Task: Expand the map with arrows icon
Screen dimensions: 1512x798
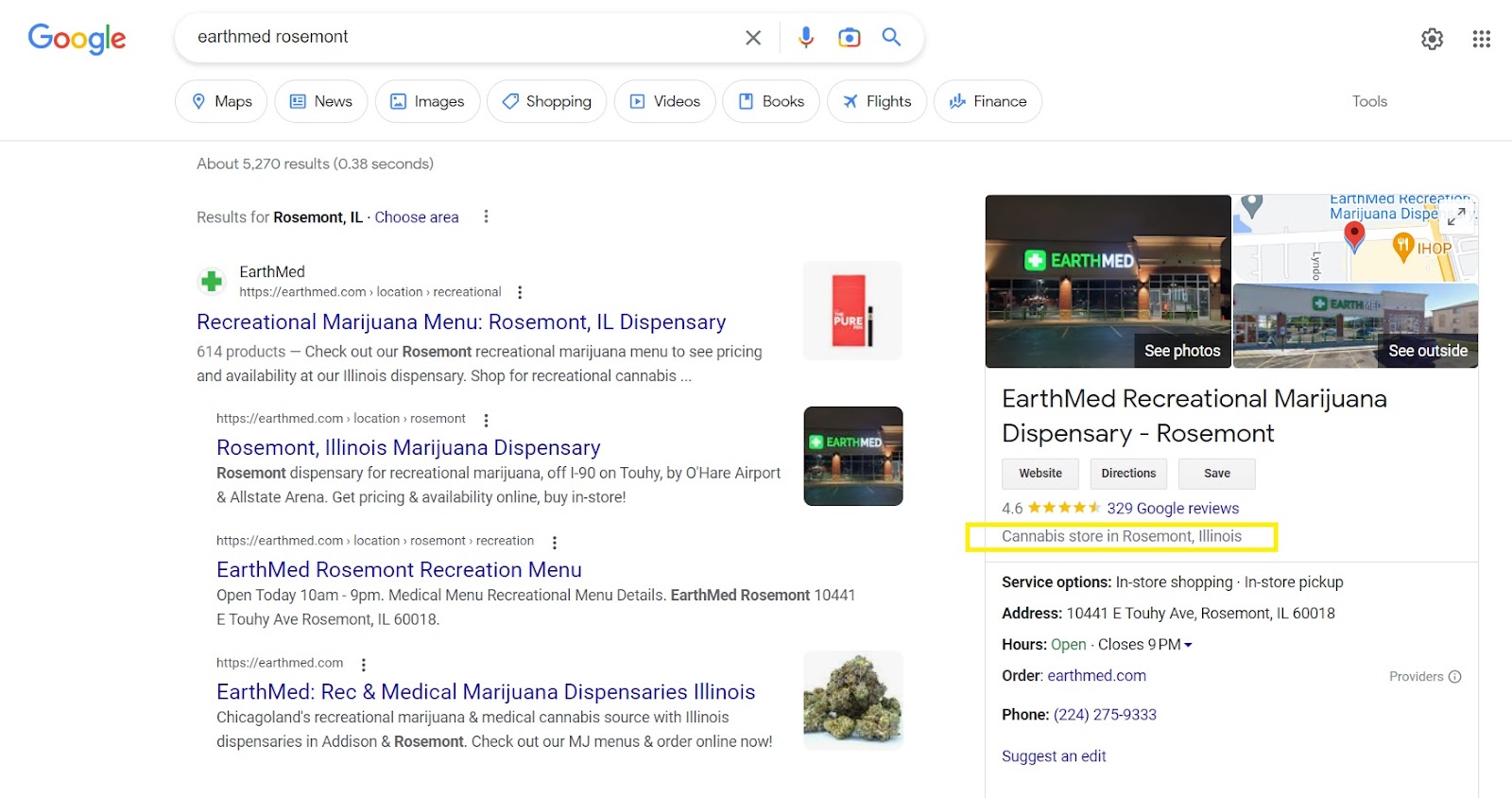Action: tap(1456, 216)
